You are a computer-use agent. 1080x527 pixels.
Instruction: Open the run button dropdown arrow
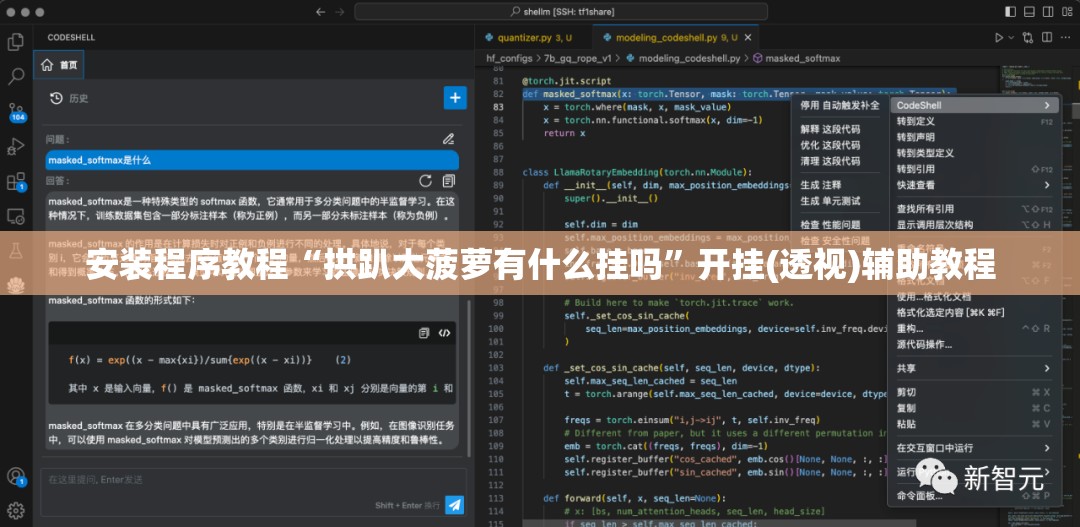[x=1011, y=38]
